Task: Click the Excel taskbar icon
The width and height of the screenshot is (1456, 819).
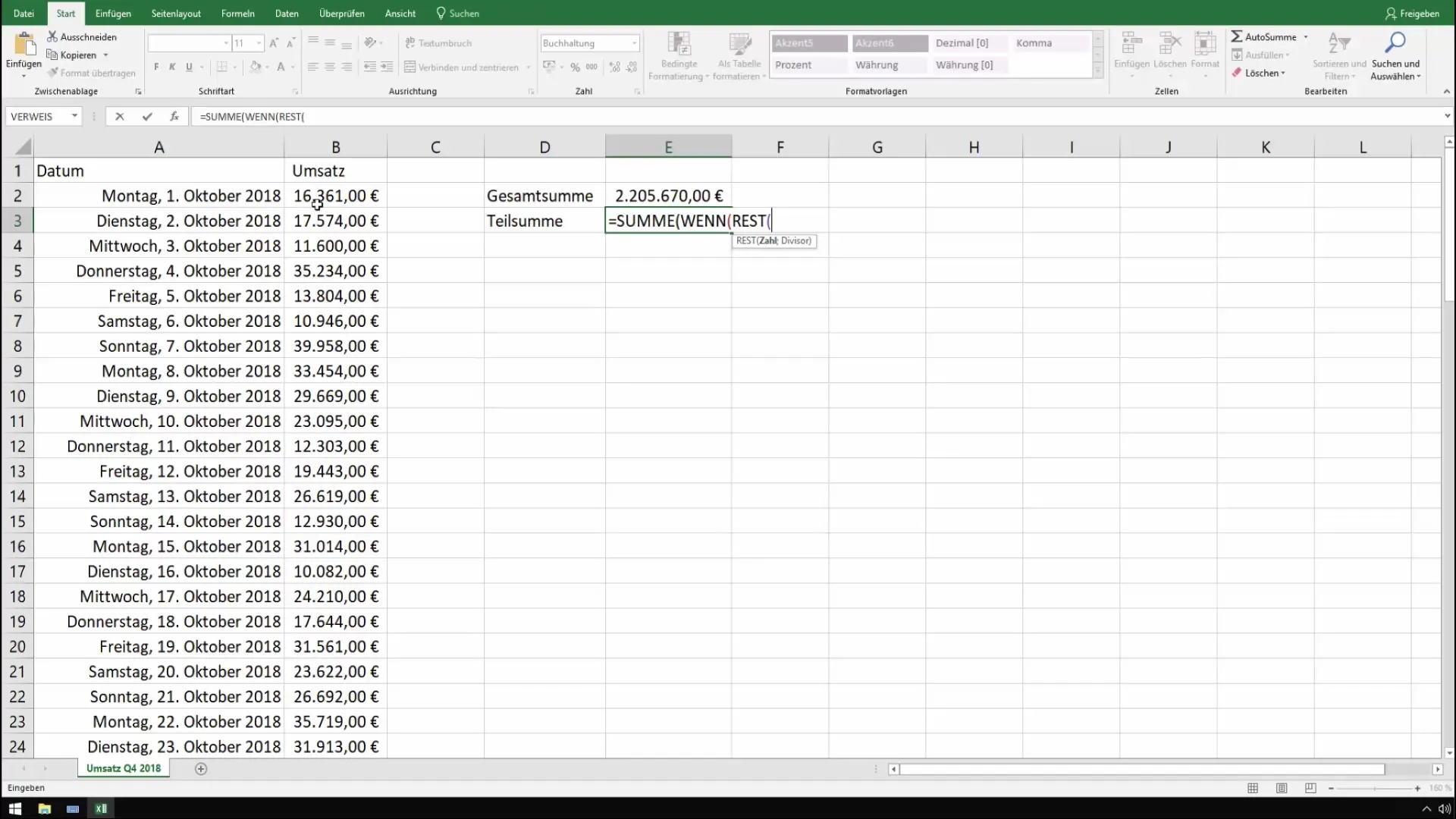Action: (100, 808)
